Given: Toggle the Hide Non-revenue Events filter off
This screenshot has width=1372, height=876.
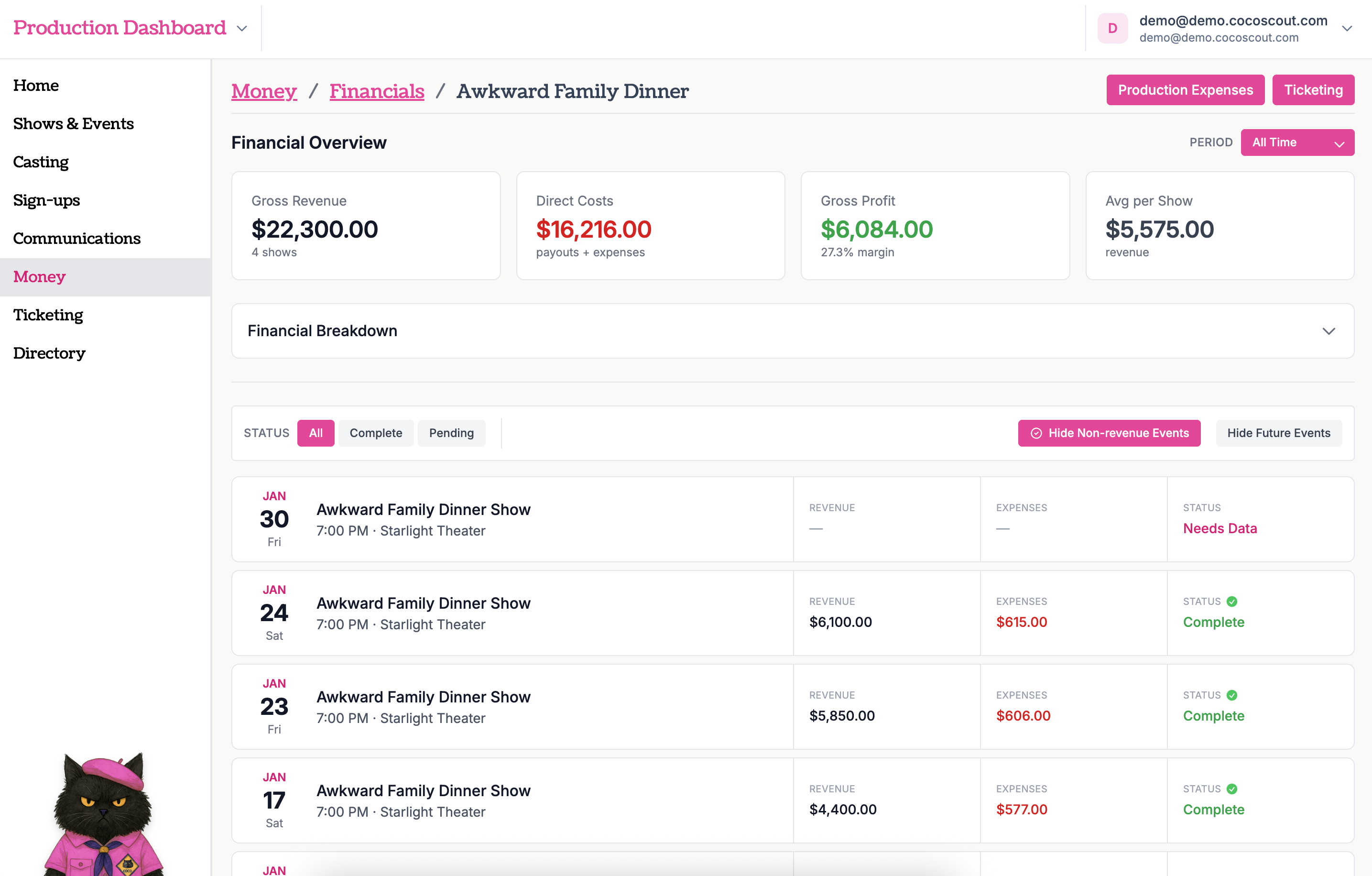Looking at the screenshot, I should (x=1109, y=433).
